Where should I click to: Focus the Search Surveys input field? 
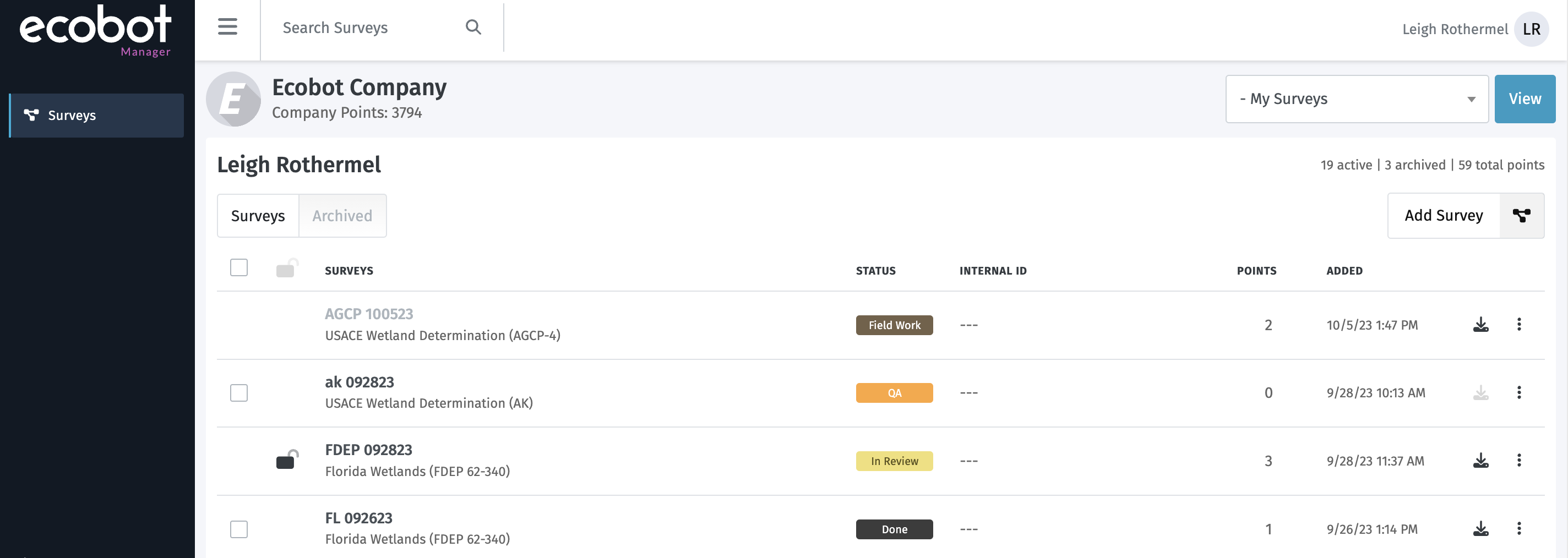coord(365,28)
